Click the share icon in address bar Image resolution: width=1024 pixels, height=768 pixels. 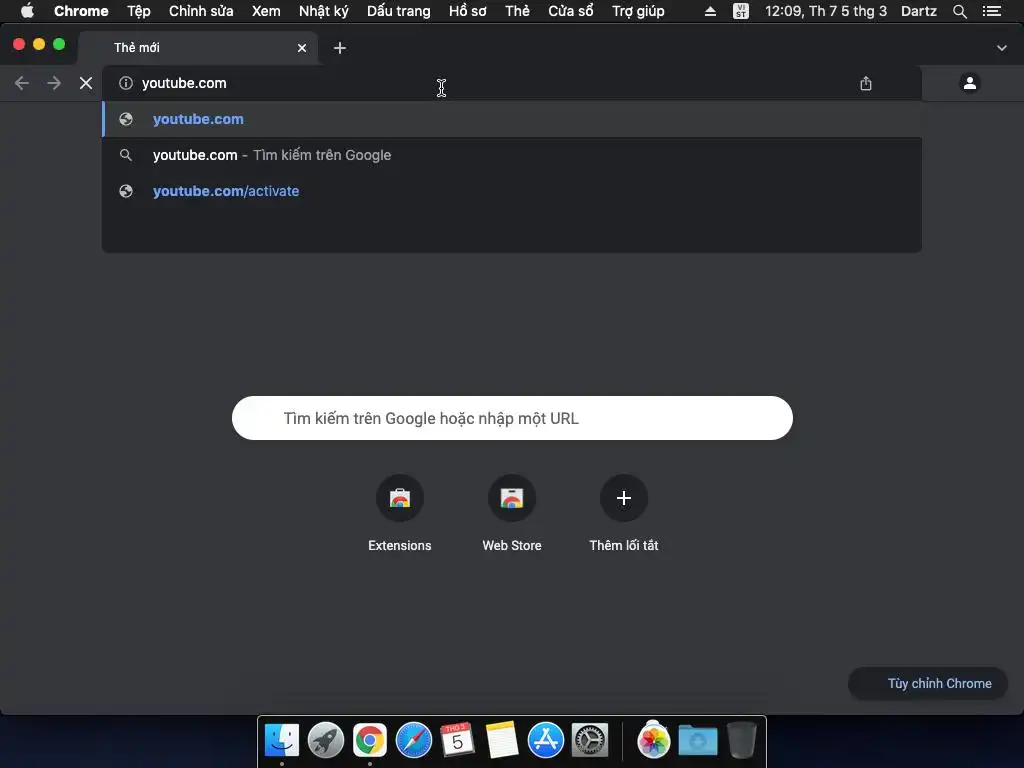[x=866, y=83]
